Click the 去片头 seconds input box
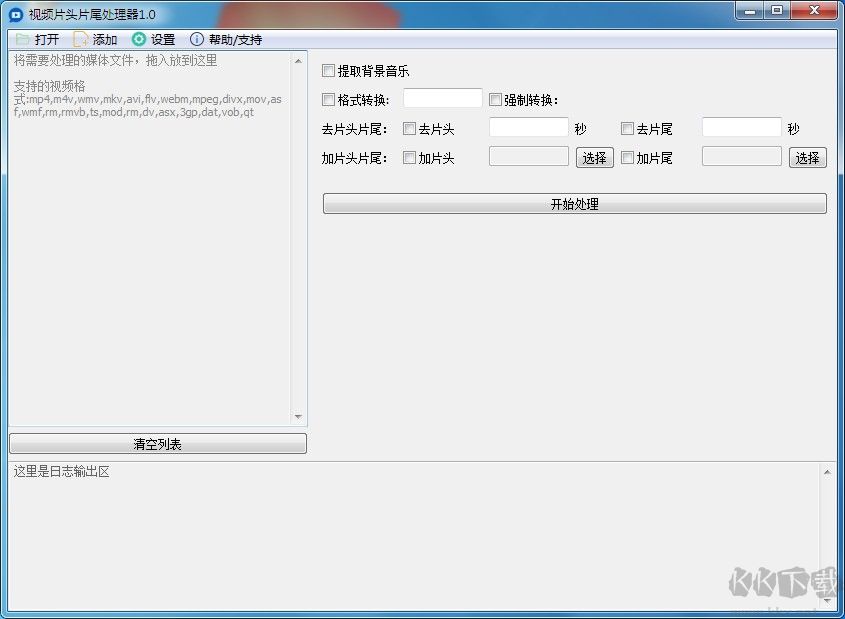This screenshot has width=845, height=619. click(527, 128)
